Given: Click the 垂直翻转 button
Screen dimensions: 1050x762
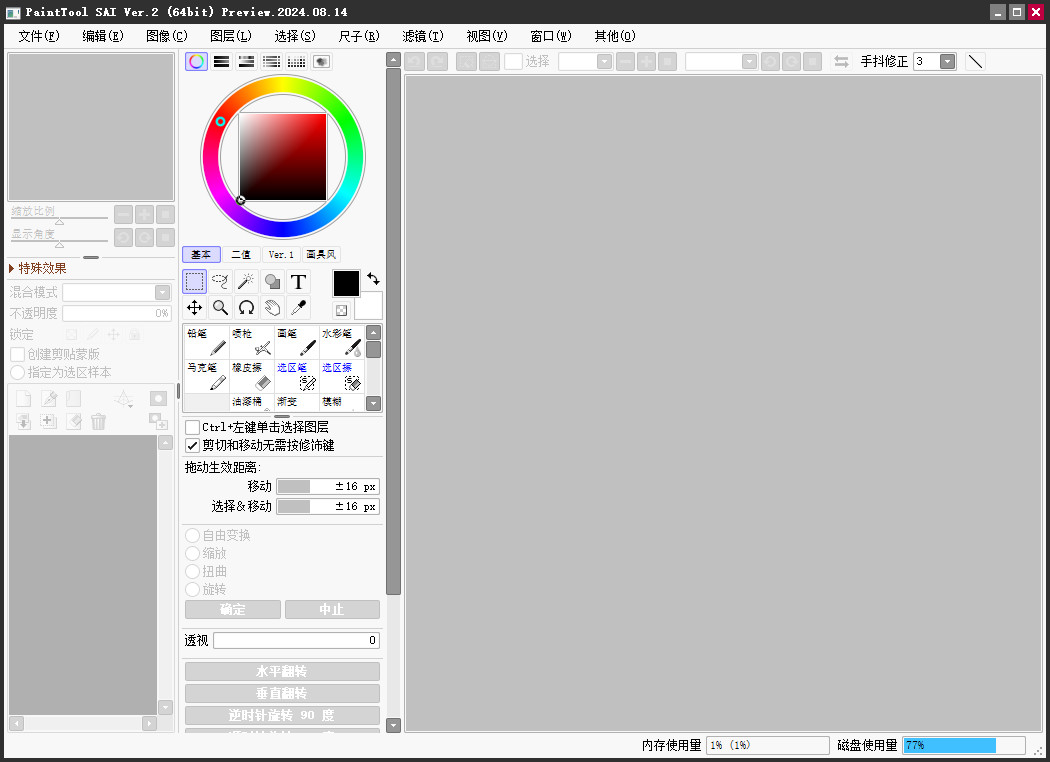Looking at the screenshot, I should 282,694.
